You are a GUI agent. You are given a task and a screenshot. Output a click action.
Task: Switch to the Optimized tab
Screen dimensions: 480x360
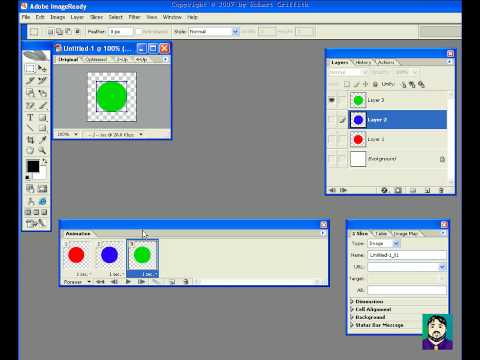[x=96, y=60]
